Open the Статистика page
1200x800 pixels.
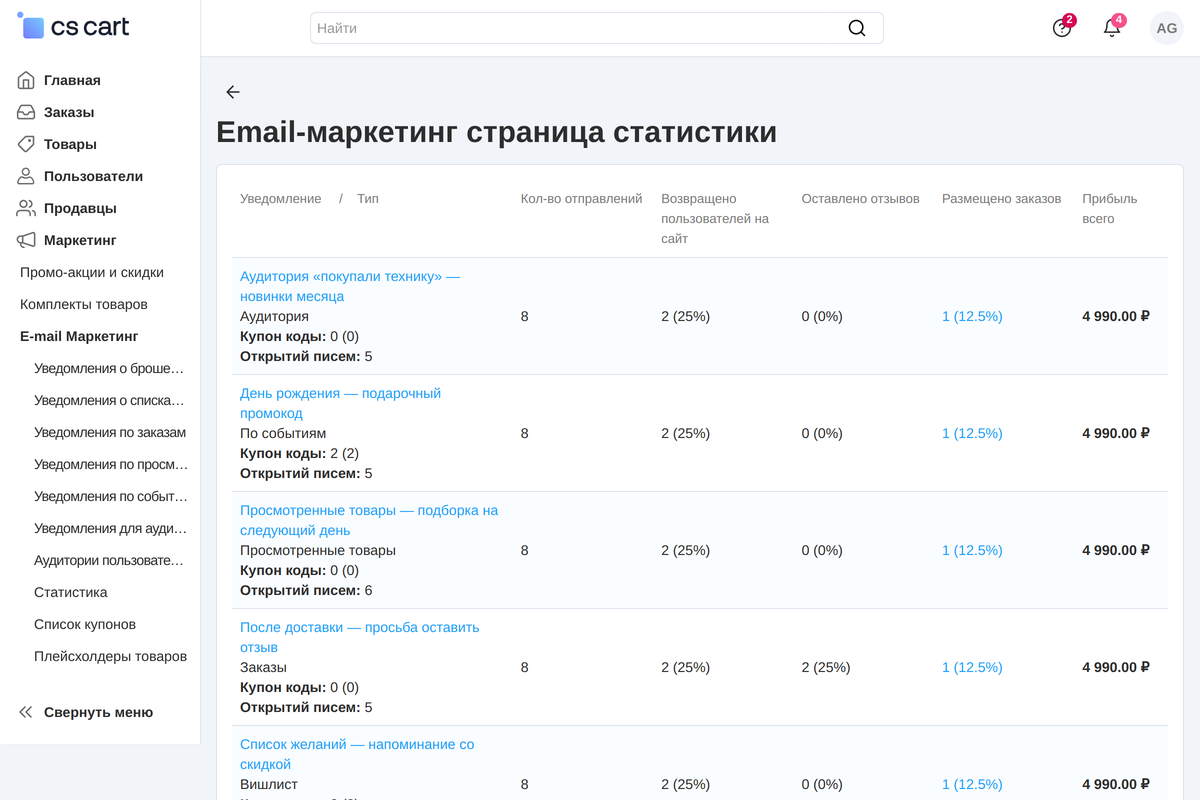71,592
